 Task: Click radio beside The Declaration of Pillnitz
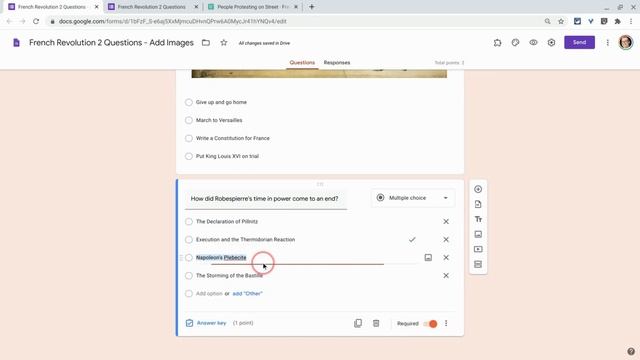pyautogui.click(x=189, y=222)
